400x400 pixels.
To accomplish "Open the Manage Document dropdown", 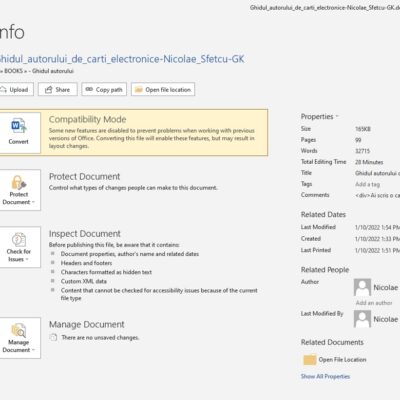I will point(20,338).
